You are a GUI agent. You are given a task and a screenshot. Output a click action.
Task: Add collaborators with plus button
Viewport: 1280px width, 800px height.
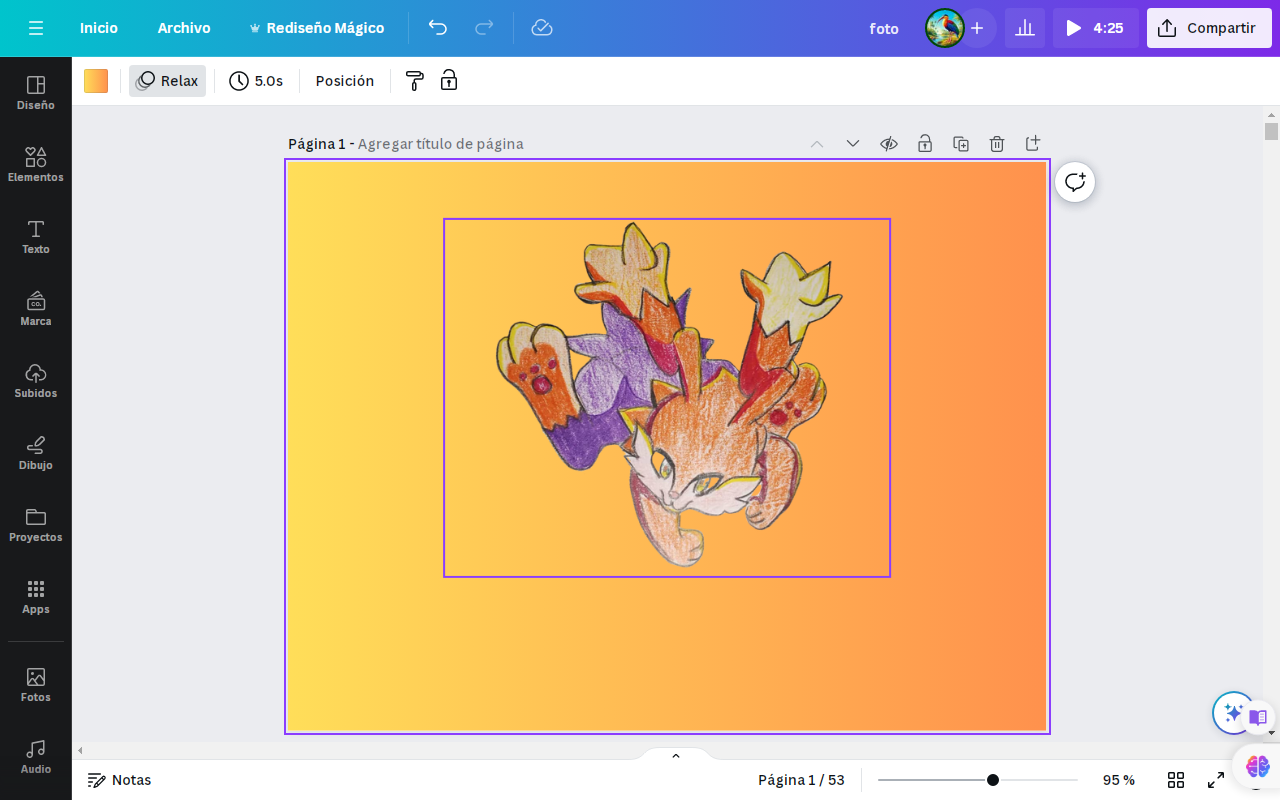pyautogui.click(x=977, y=28)
